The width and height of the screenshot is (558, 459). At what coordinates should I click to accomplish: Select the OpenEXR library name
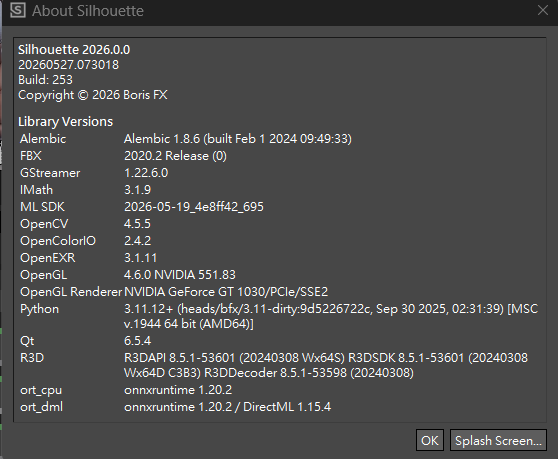tap(48, 258)
